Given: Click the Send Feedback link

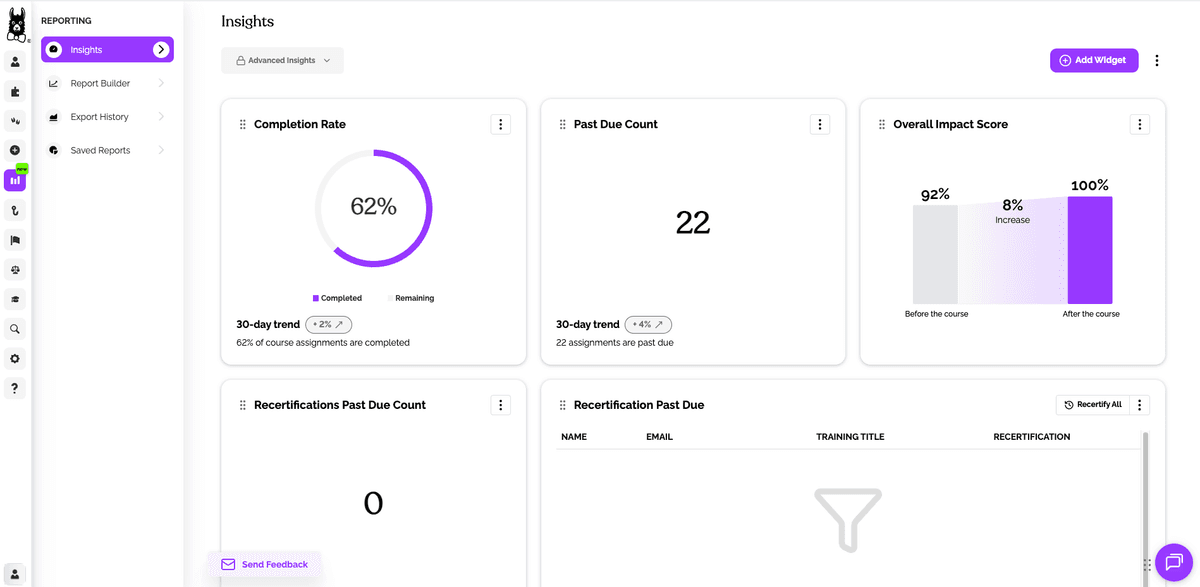Looking at the screenshot, I should (265, 565).
